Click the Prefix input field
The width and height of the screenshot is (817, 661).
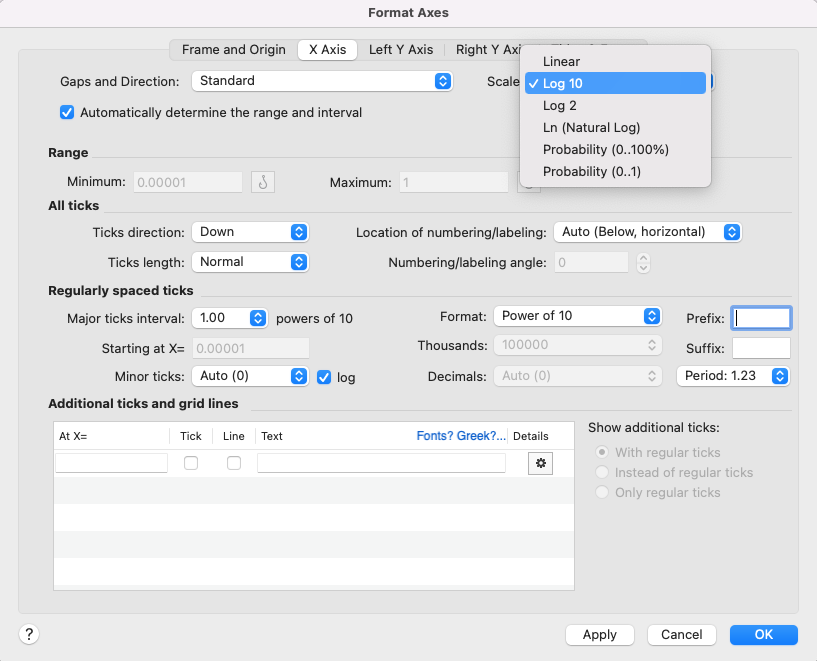tap(761, 318)
